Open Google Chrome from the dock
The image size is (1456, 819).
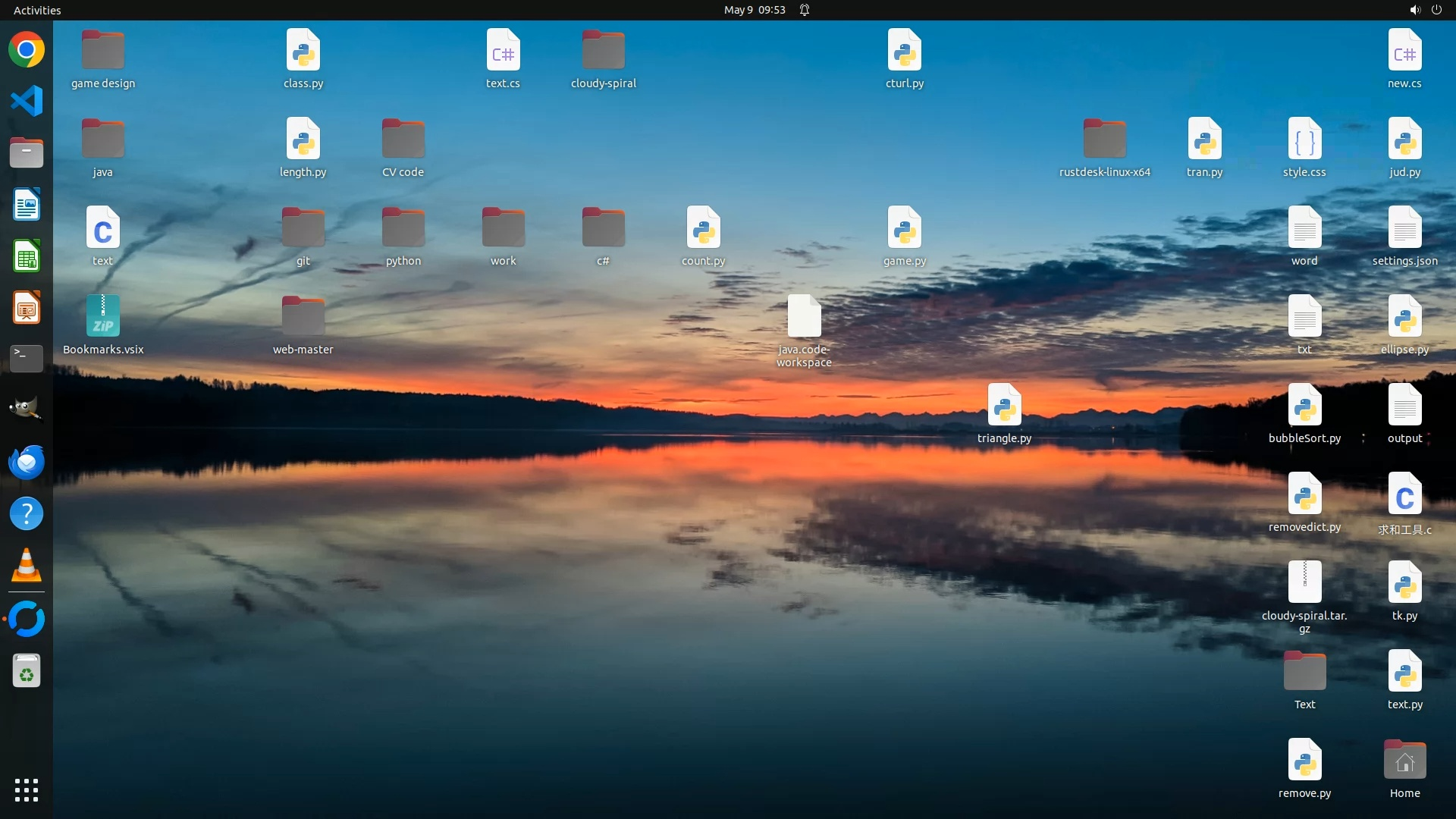[x=27, y=50]
